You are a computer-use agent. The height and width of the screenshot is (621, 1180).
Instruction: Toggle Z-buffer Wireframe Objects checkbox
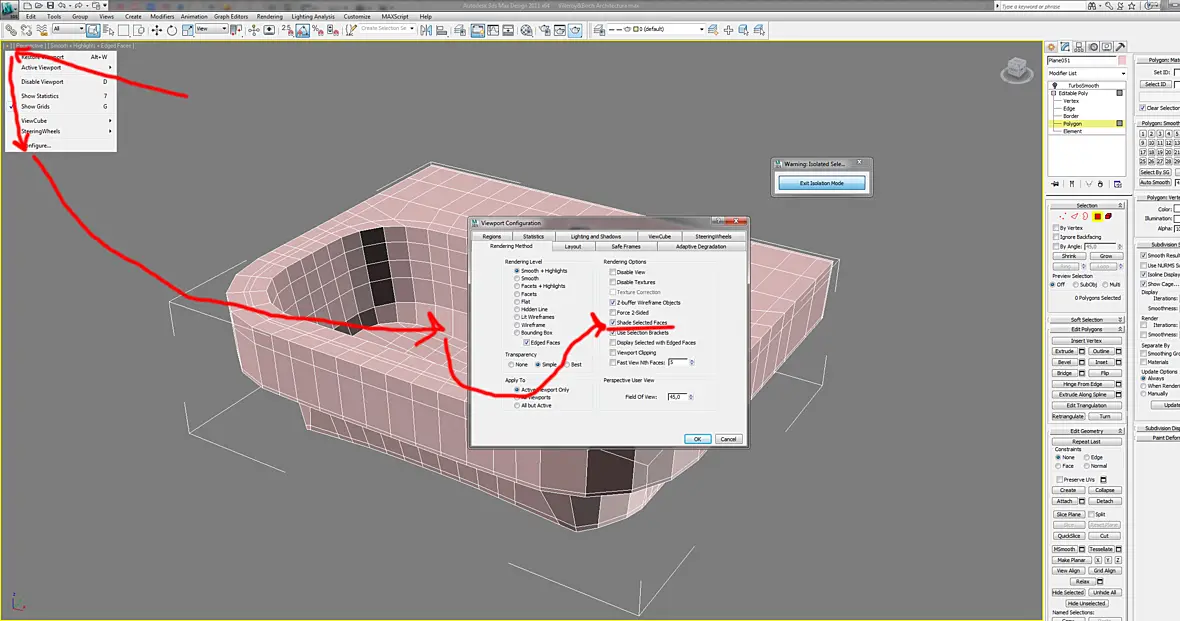[x=613, y=302]
